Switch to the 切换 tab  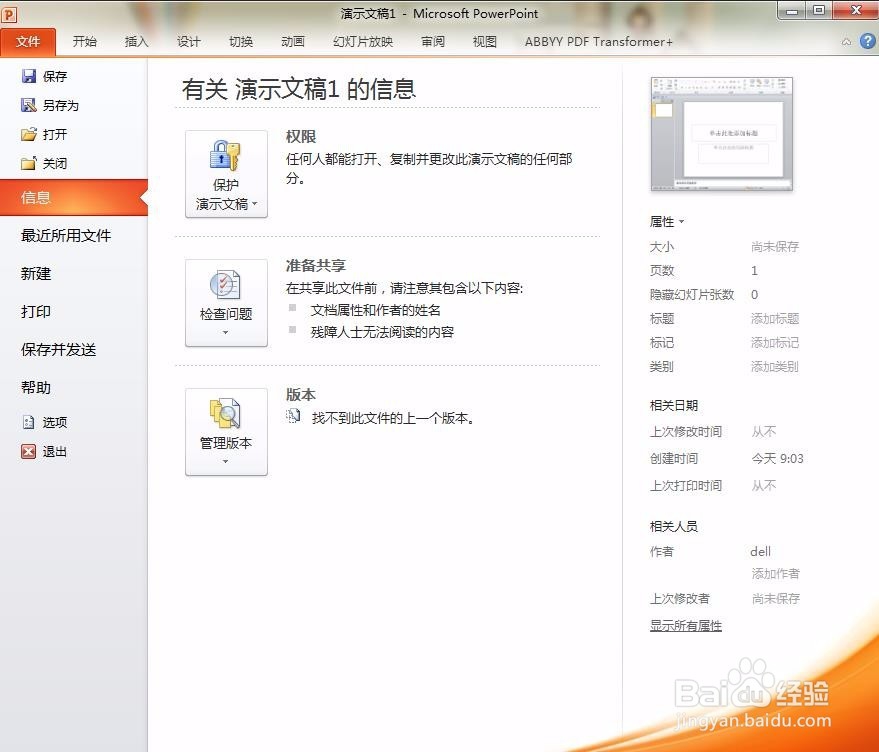click(240, 41)
